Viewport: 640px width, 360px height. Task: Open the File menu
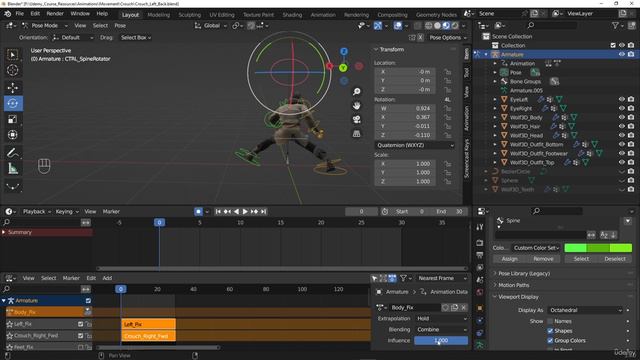[x=20, y=13]
